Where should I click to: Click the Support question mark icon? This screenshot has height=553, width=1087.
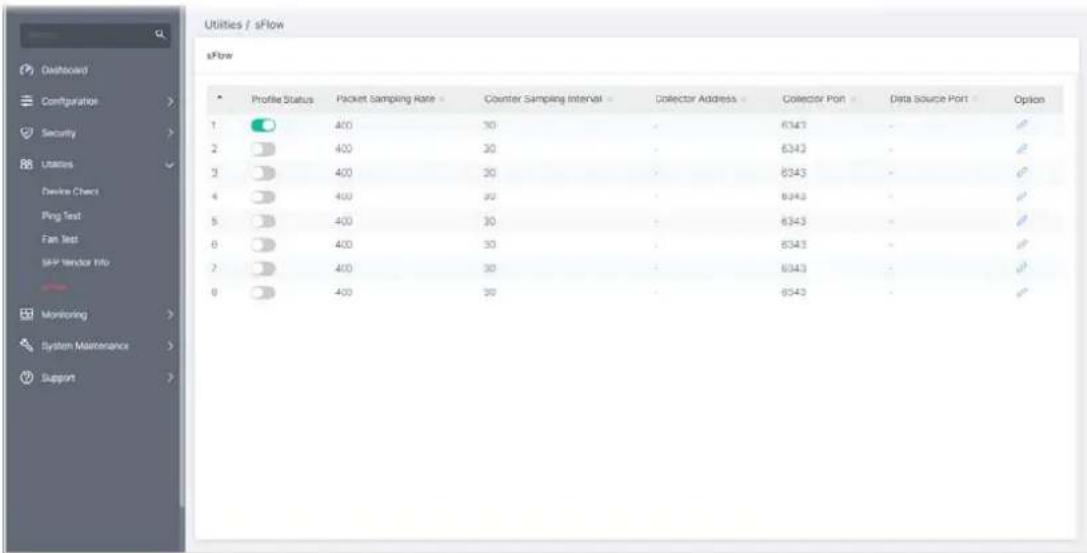(x=28, y=378)
